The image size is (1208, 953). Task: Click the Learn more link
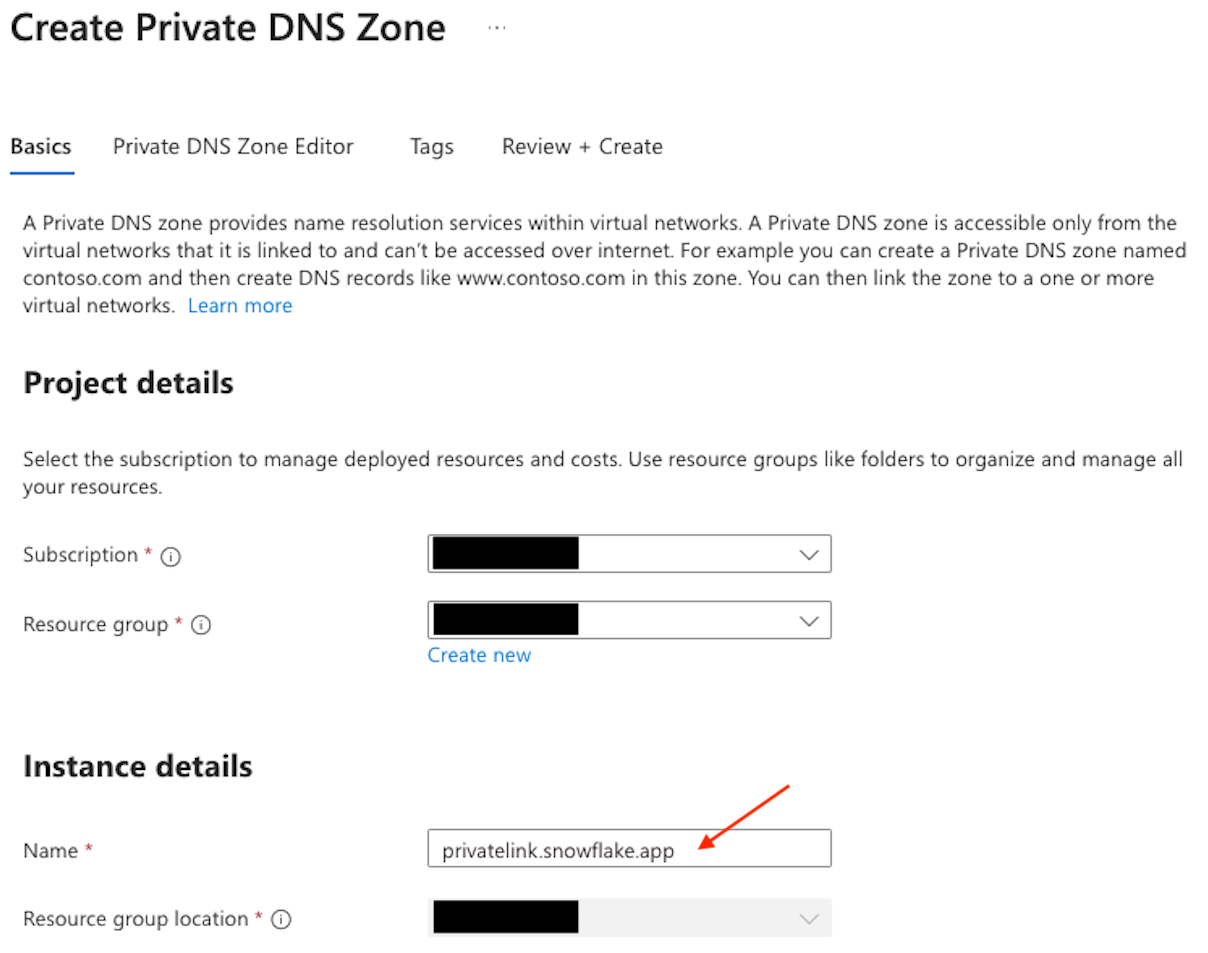(x=239, y=305)
